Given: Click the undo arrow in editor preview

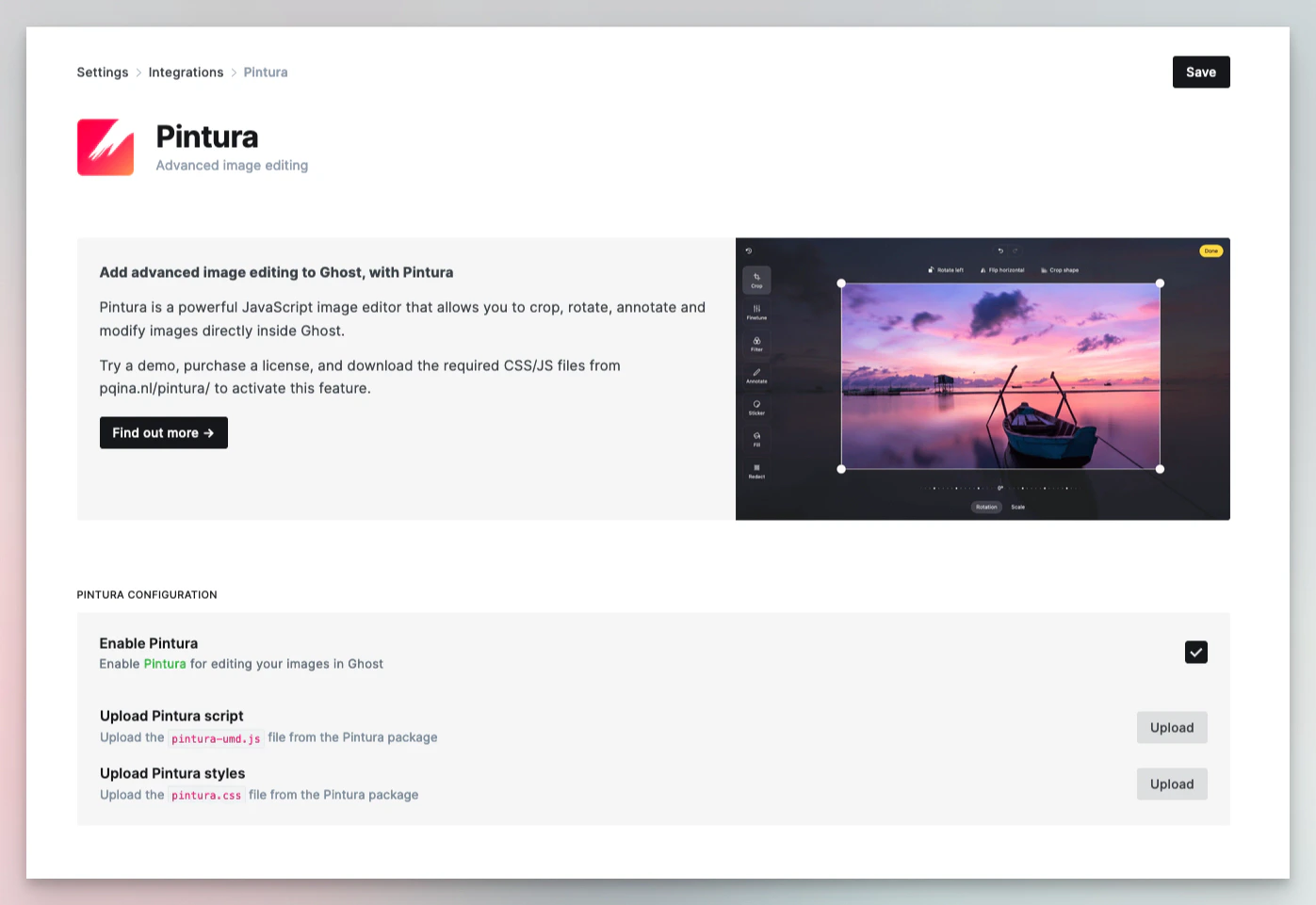Looking at the screenshot, I should pyautogui.click(x=1000, y=250).
